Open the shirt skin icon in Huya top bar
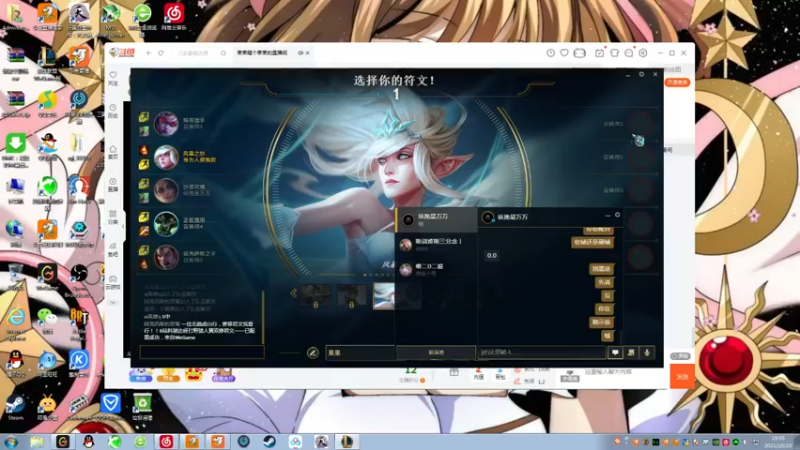Viewport: 800px width, 450px height. 614,53
